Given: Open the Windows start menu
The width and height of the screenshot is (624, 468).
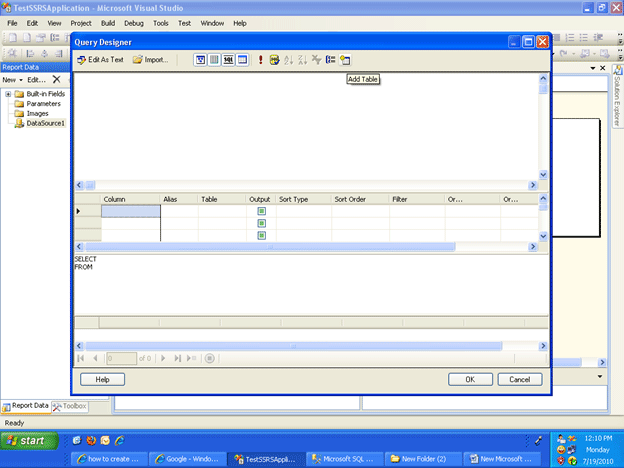Looking at the screenshot, I should point(29,441).
